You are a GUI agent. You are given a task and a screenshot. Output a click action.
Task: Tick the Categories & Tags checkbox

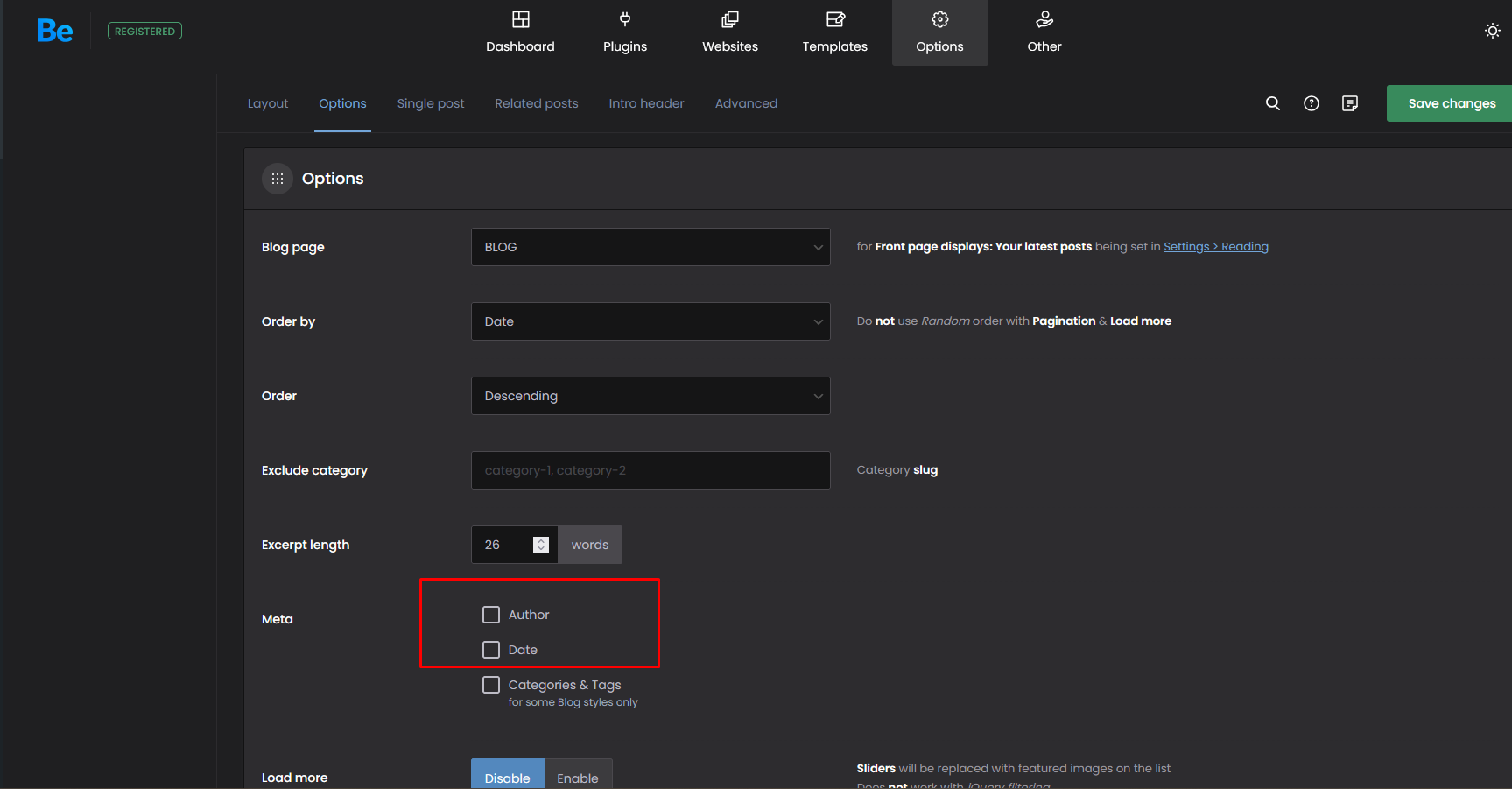(x=491, y=685)
